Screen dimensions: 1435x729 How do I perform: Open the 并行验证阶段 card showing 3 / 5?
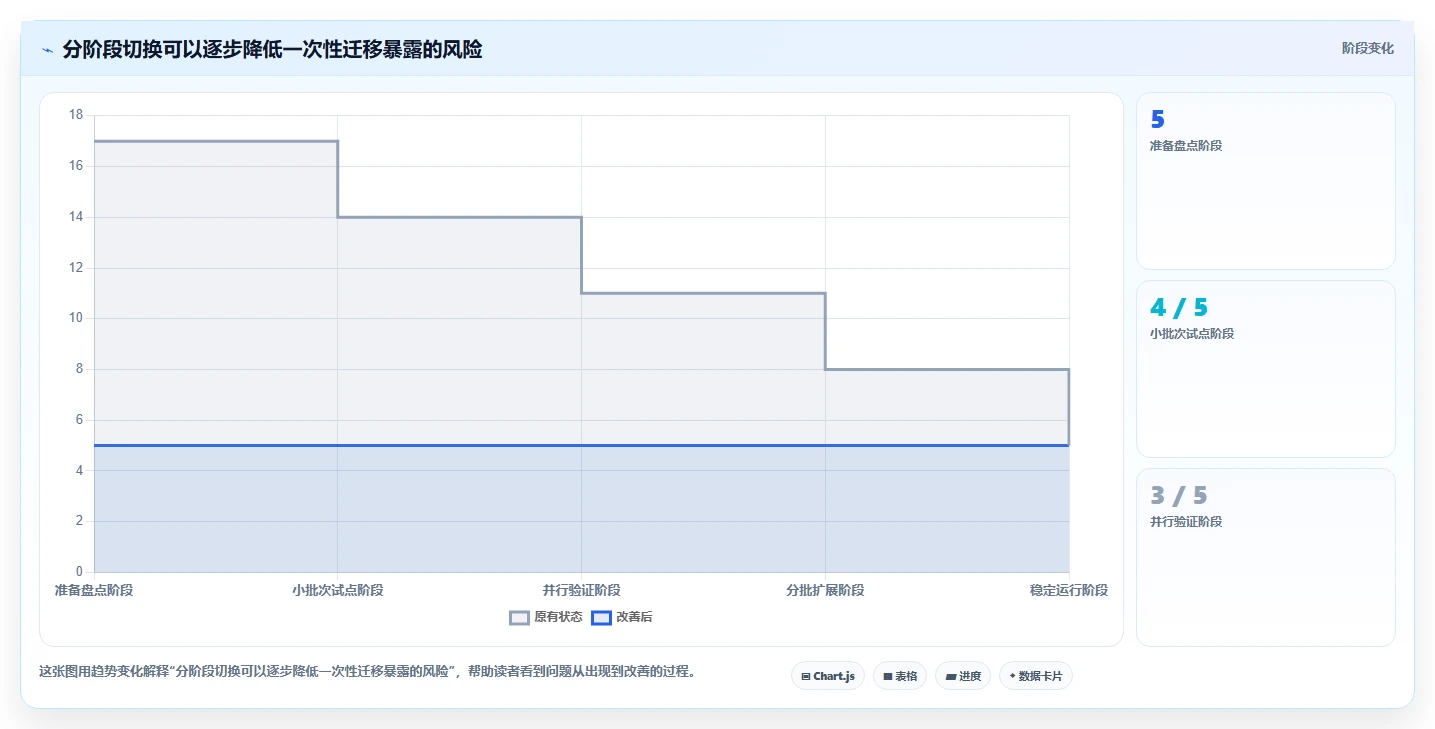[x=1265, y=557]
